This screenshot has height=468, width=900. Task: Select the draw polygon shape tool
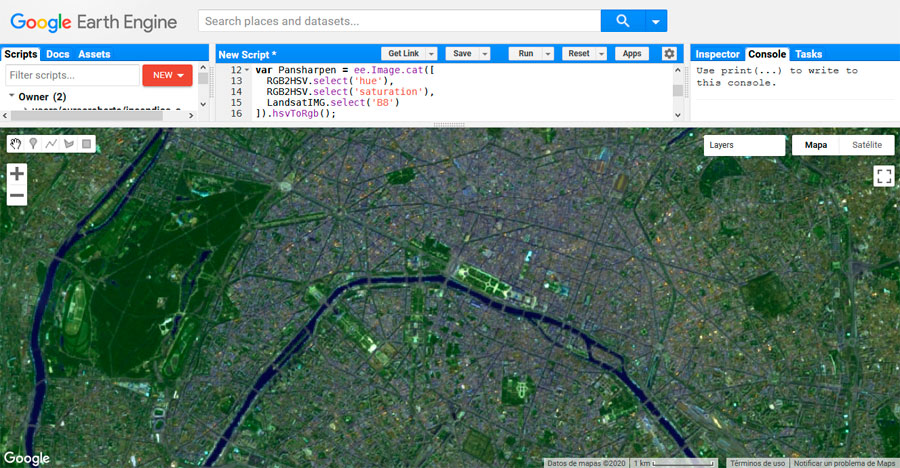pyautogui.click(x=69, y=144)
